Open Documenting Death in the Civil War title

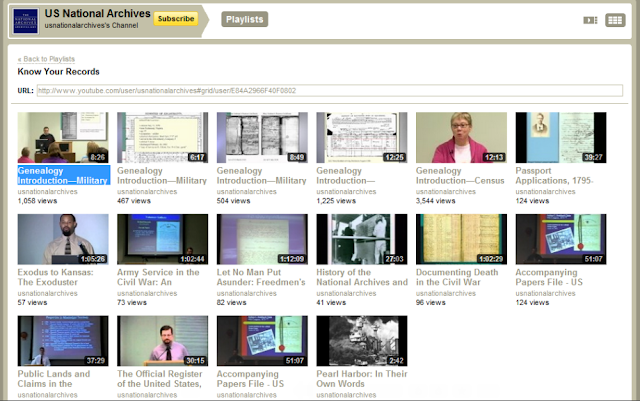(457, 277)
